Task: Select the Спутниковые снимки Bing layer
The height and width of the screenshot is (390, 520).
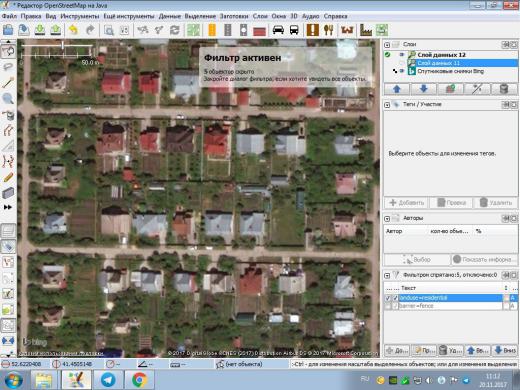Action: [x=450, y=71]
